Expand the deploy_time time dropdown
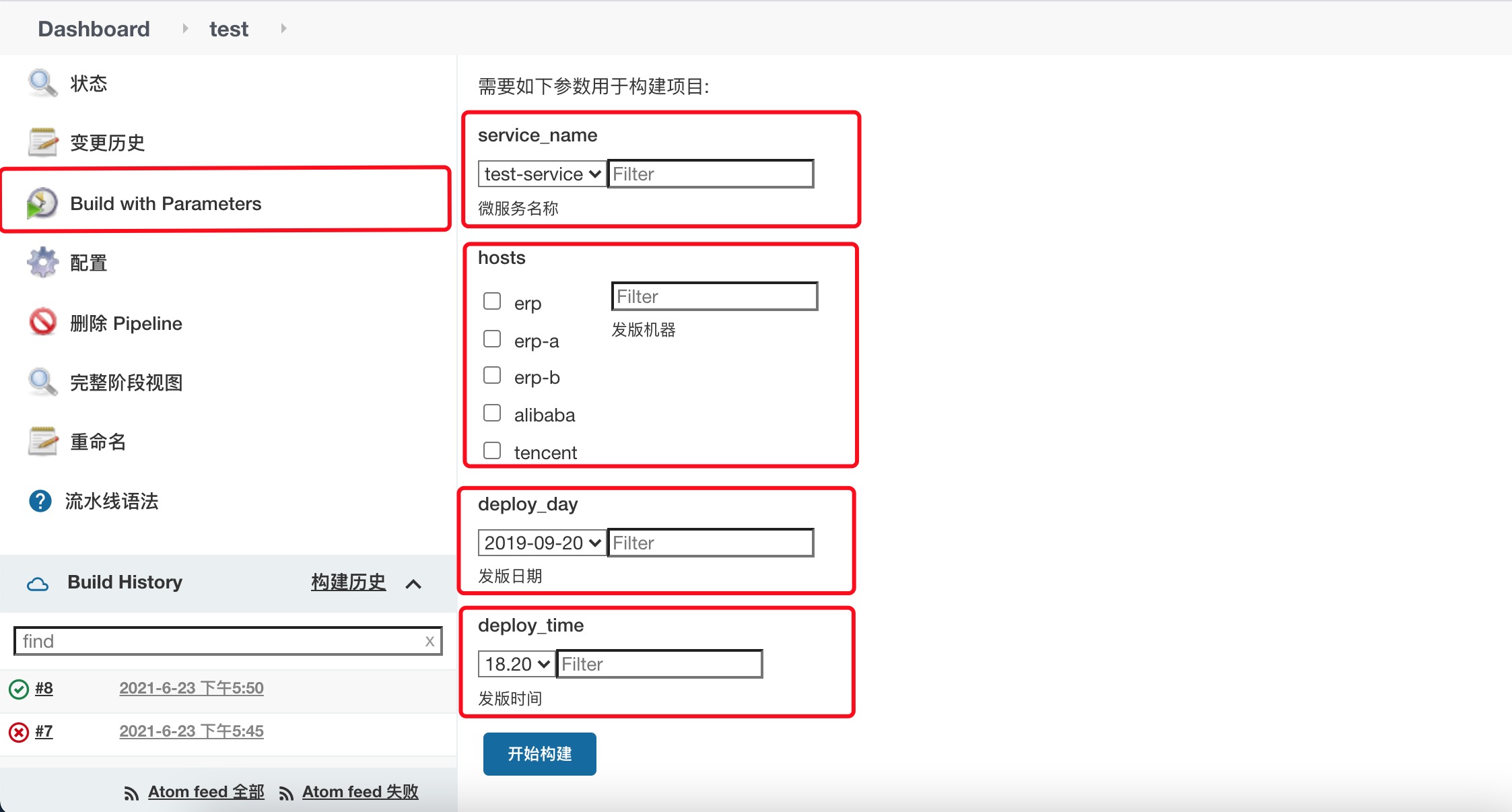This screenshot has height=812, width=1512. pos(514,663)
